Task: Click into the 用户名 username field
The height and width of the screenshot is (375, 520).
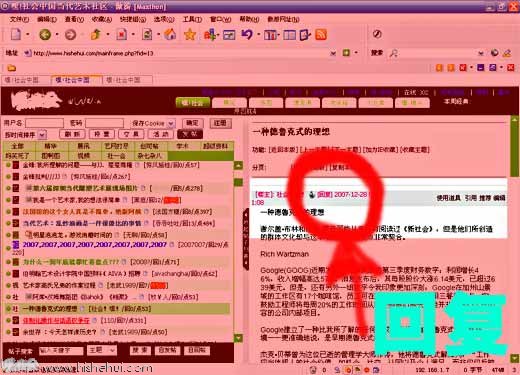Action: [44, 123]
